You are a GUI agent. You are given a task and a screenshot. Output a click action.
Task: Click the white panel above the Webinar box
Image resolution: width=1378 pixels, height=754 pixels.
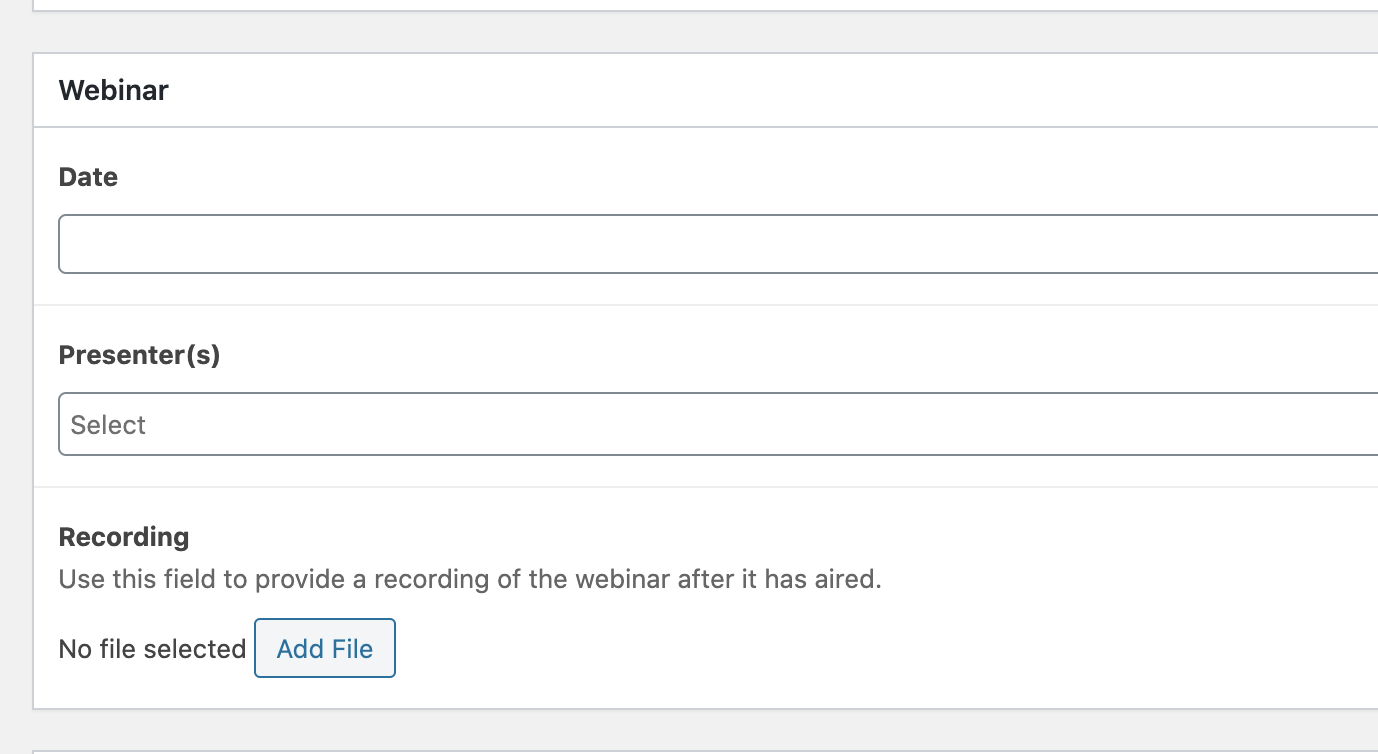tap(700, 4)
